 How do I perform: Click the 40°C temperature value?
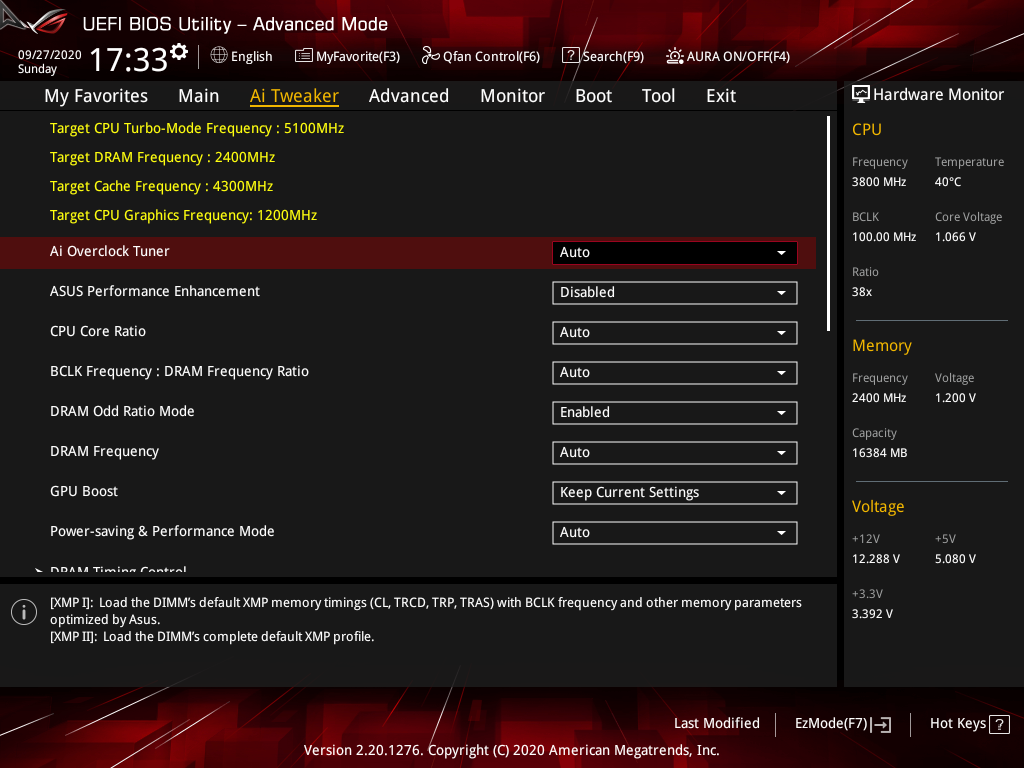pyautogui.click(x=948, y=182)
